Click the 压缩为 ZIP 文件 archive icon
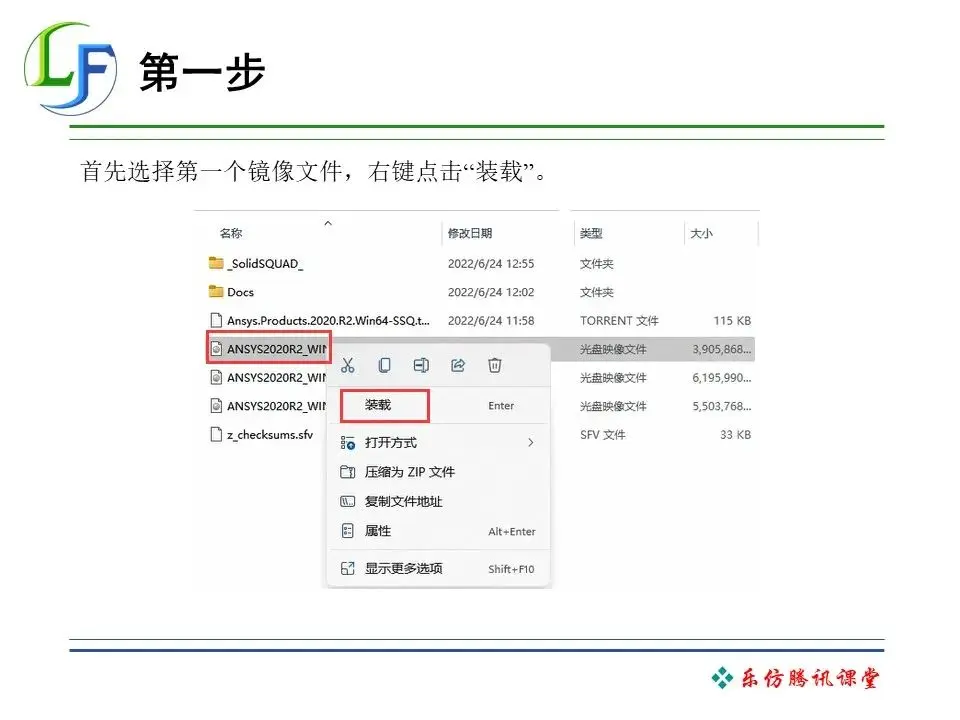Screen dimensions: 960x720 347,472
